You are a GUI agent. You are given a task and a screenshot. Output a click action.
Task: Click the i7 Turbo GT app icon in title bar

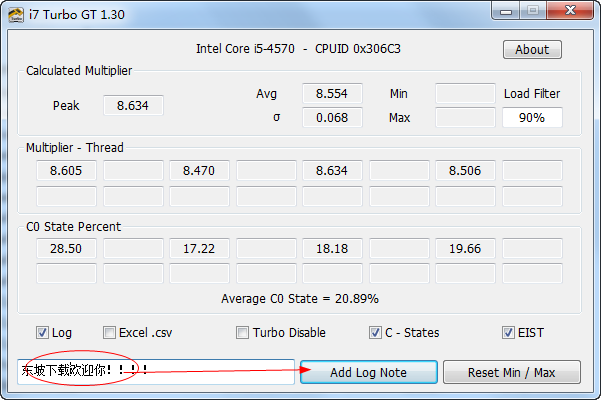(16, 15)
